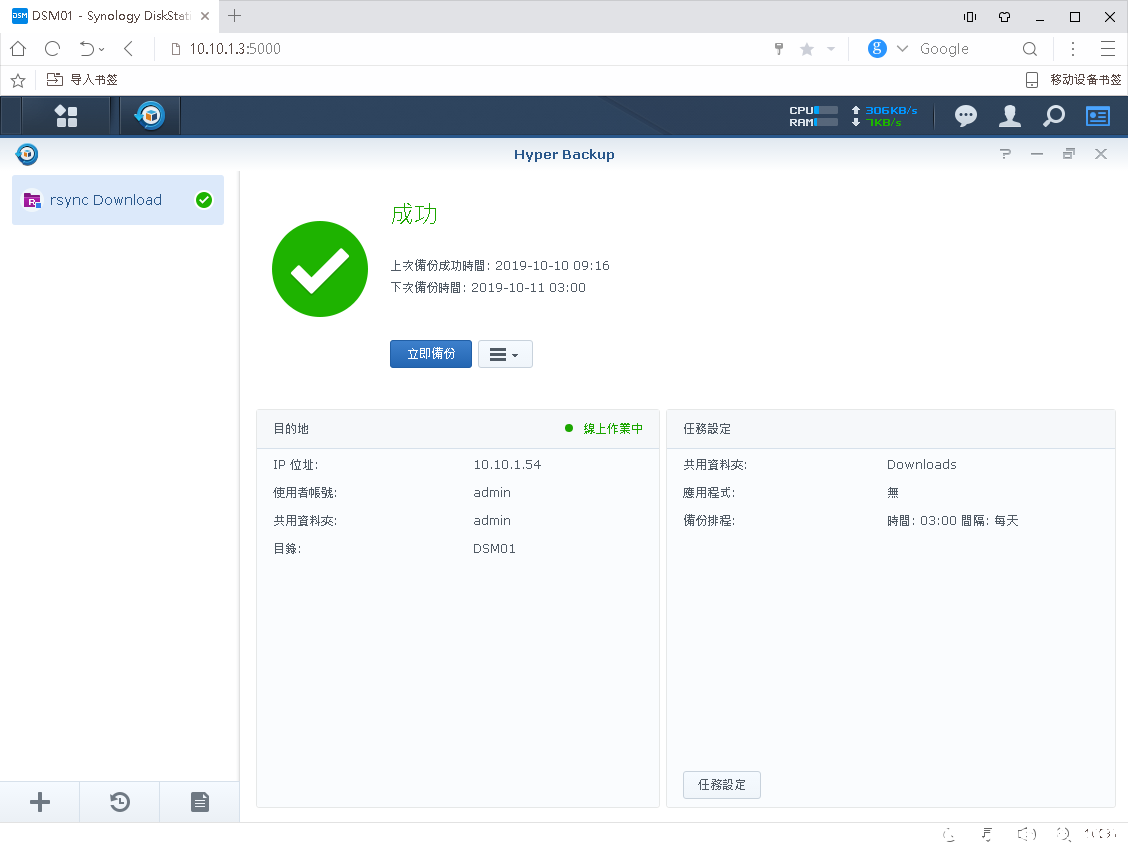Open the 导入书签 bookmarks item
1128x846 pixels.
[x=83, y=80]
